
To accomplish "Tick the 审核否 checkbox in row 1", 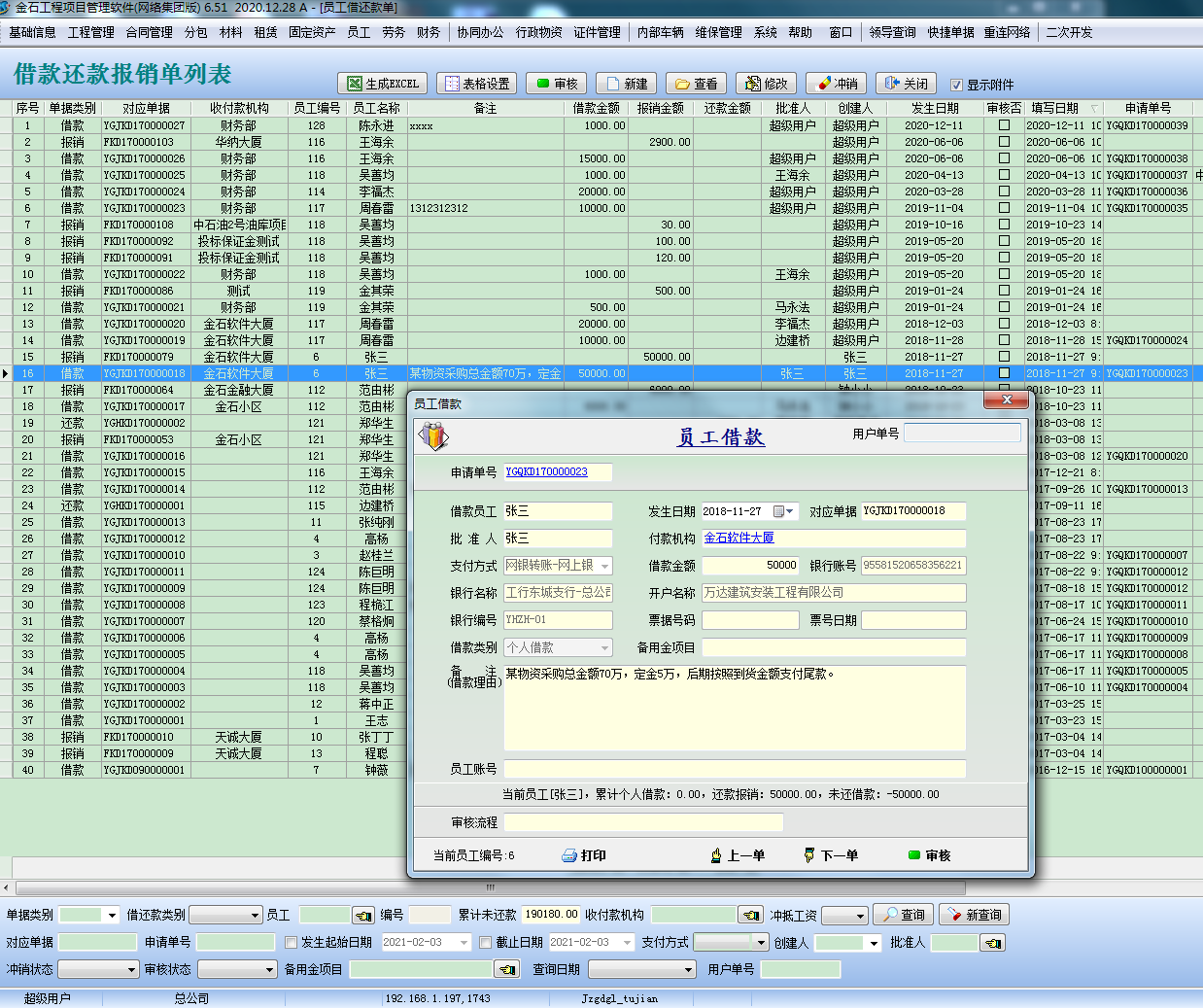I will click(1004, 125).
